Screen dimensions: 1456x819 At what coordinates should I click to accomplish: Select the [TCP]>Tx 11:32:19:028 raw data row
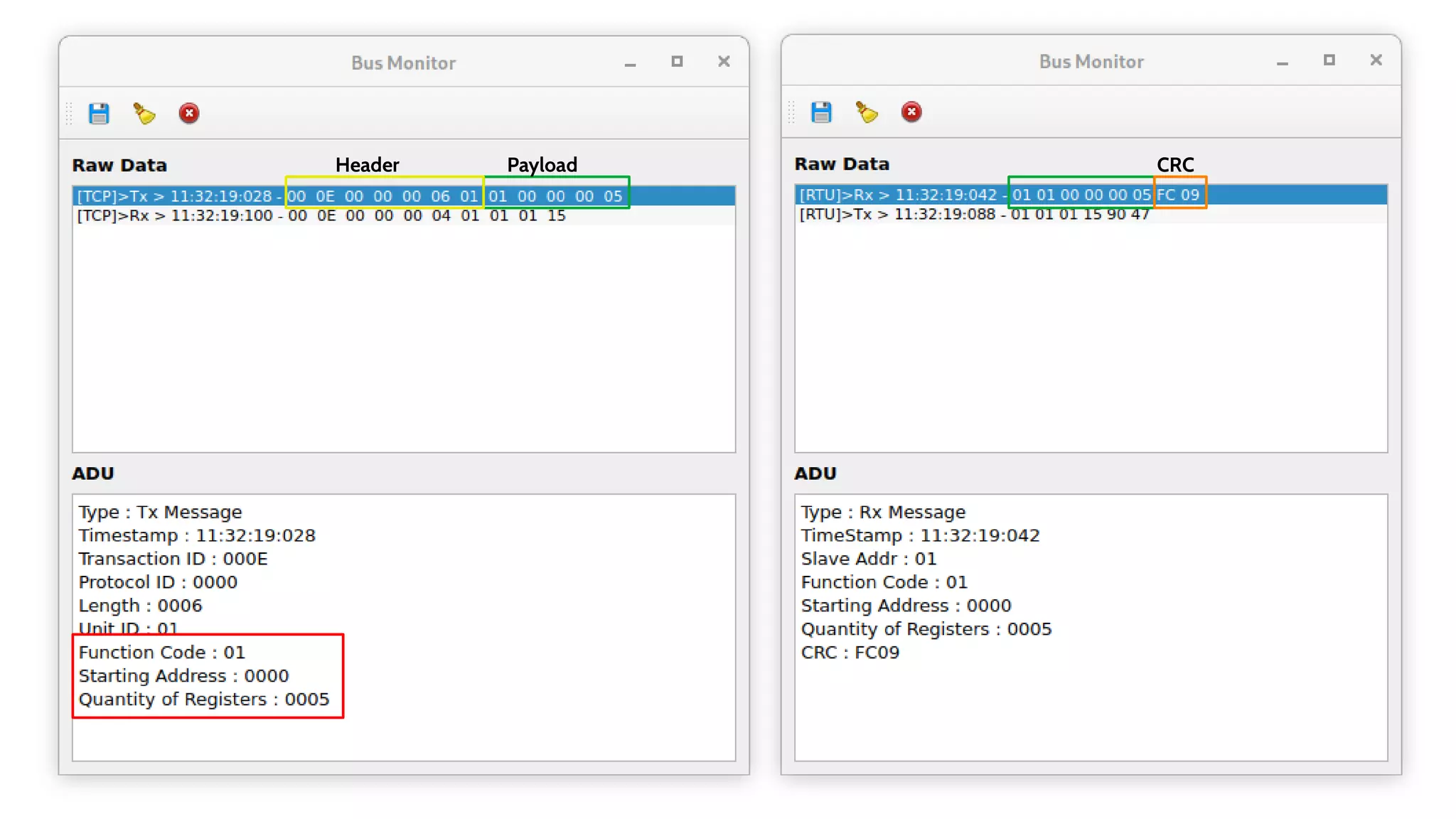pyautogui.click(x=404, y=196)
